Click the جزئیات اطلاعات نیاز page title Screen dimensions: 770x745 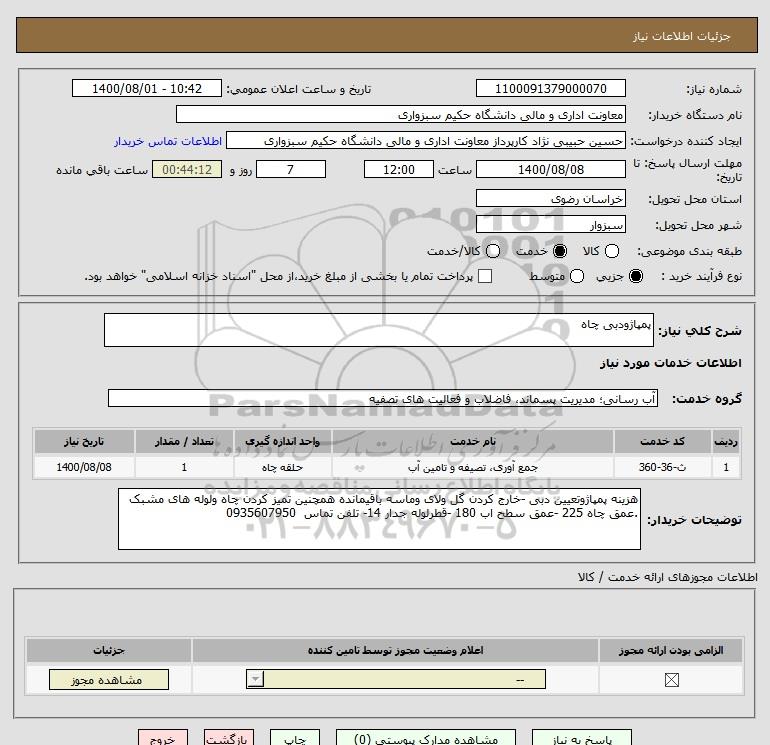point(682,36)
